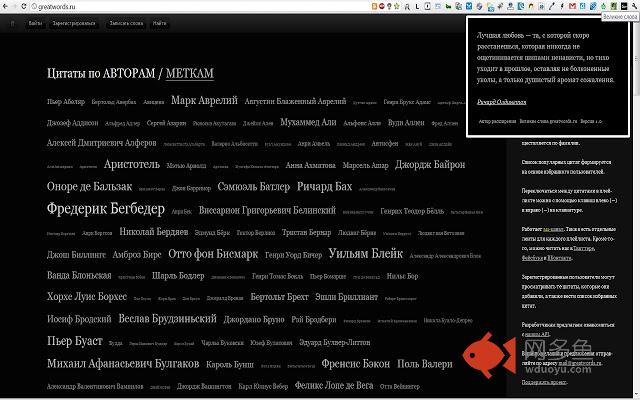
Task: Click the site home icon in navigation bar
Action: click(x=12, y=23)
